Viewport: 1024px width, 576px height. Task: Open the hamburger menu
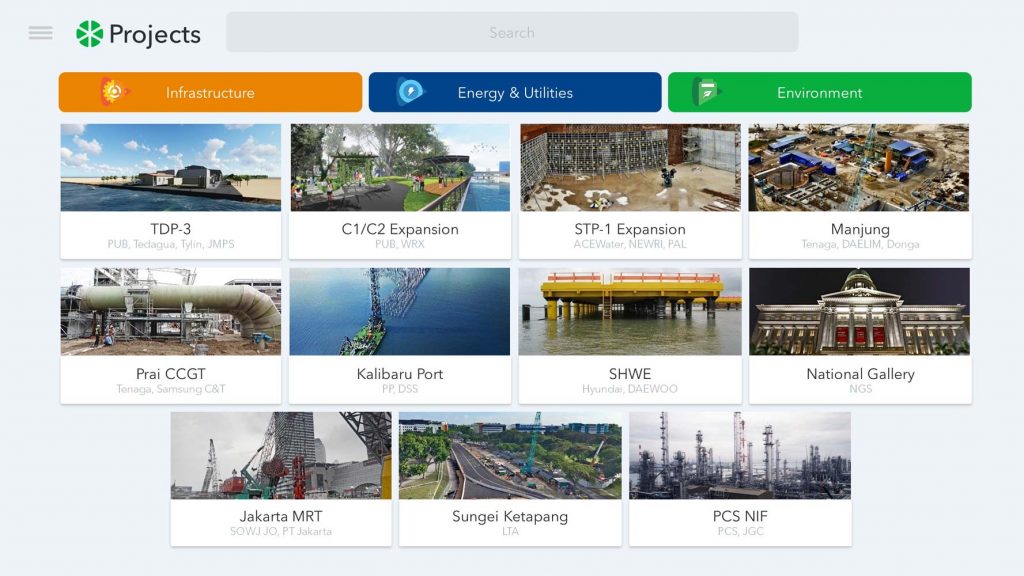point(40,33)
